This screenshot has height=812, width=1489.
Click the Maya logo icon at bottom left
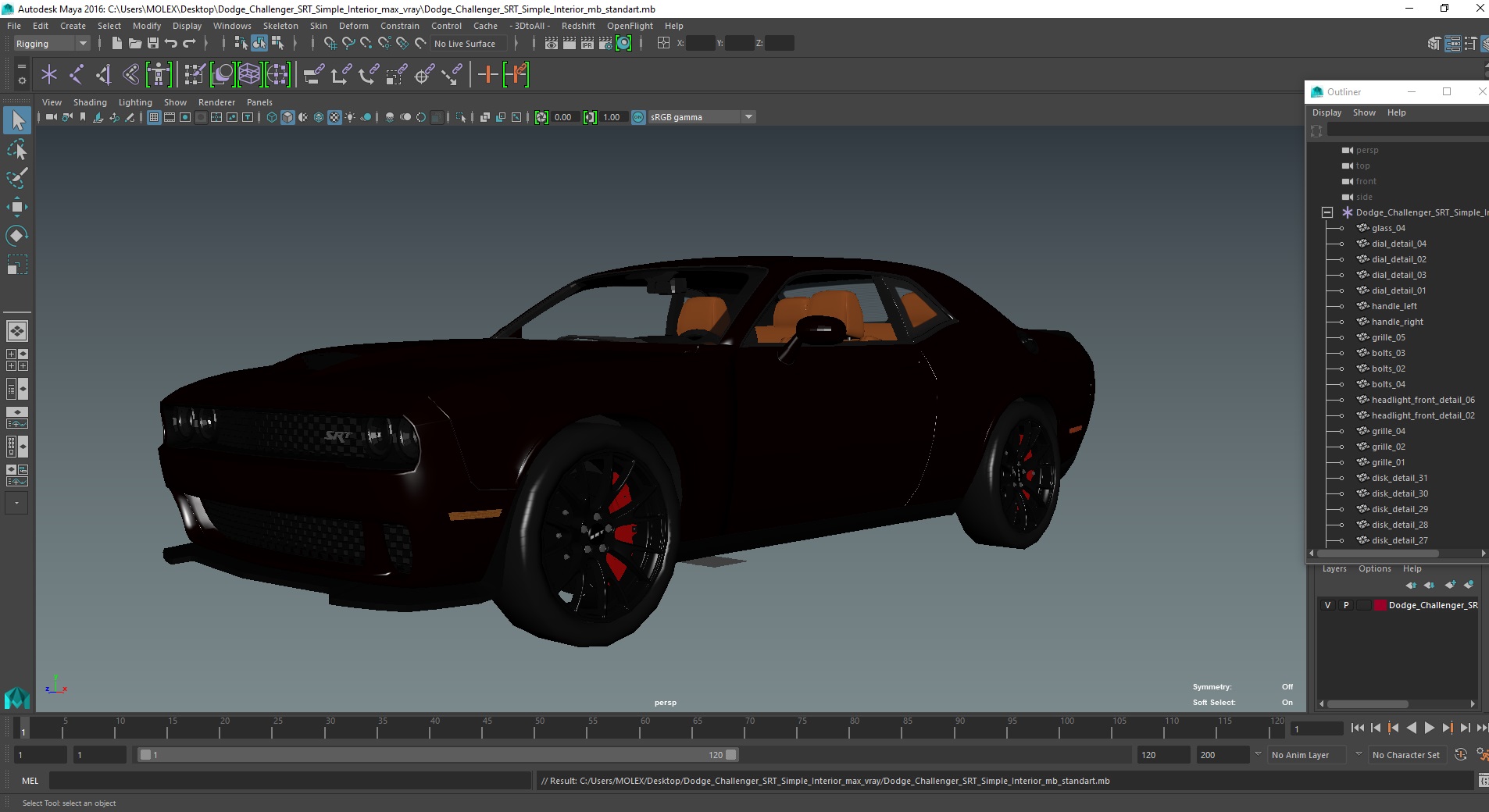click(x=16, y=696)
